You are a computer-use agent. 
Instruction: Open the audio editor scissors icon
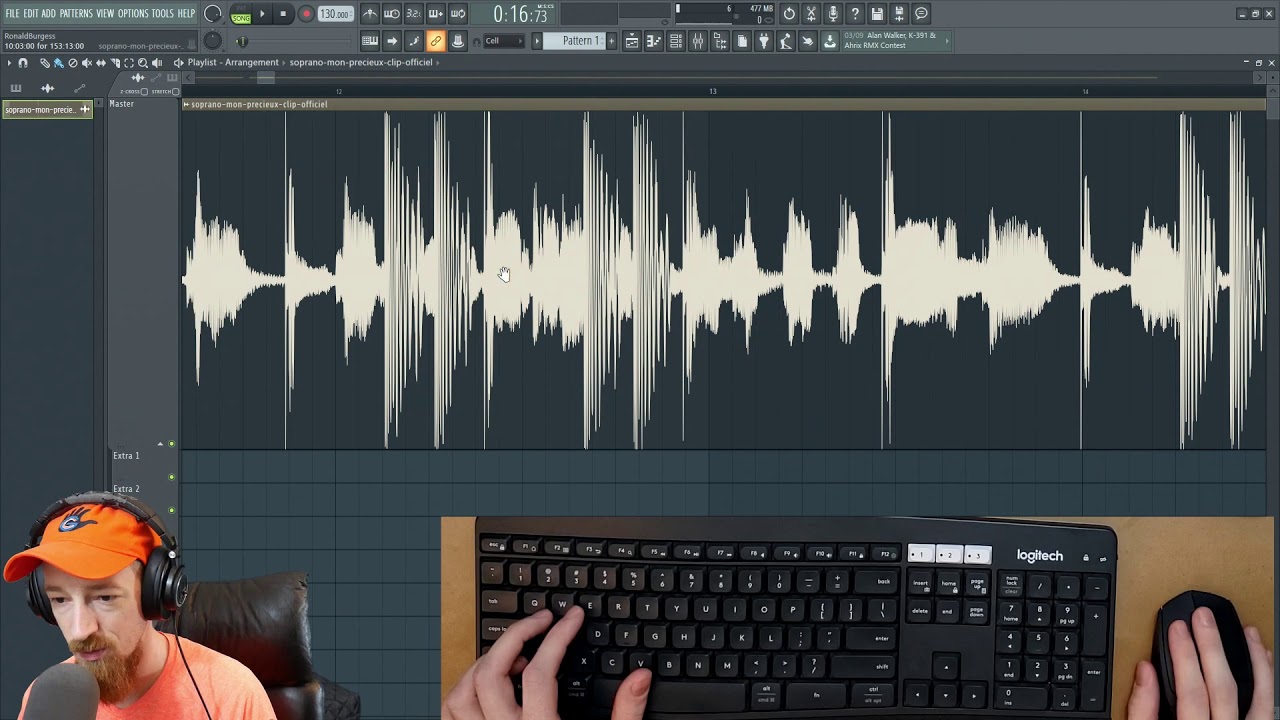point(811,14)
